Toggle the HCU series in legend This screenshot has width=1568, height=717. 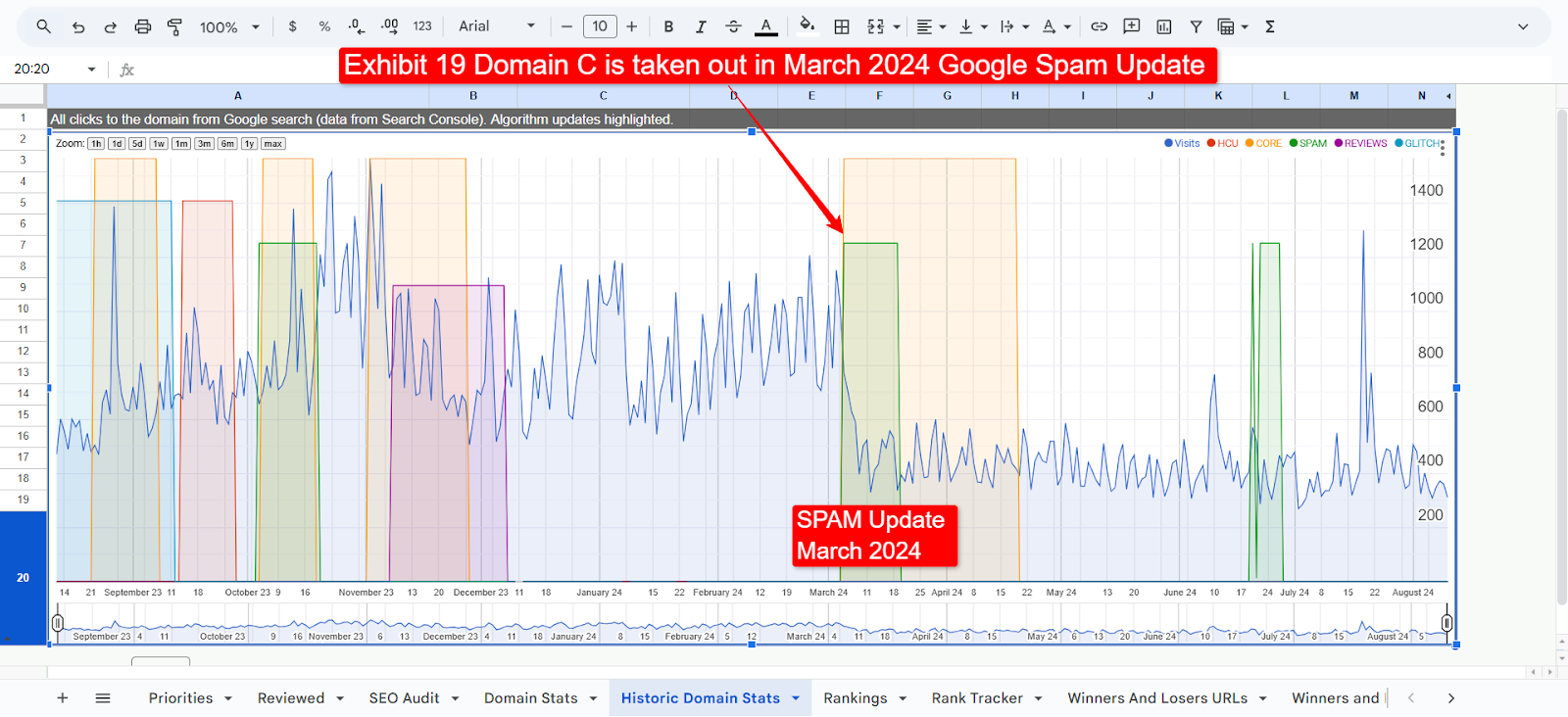1222,143
